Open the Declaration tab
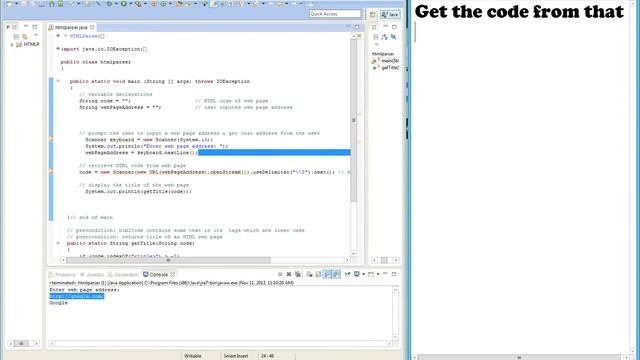 [x=123, y=275]
